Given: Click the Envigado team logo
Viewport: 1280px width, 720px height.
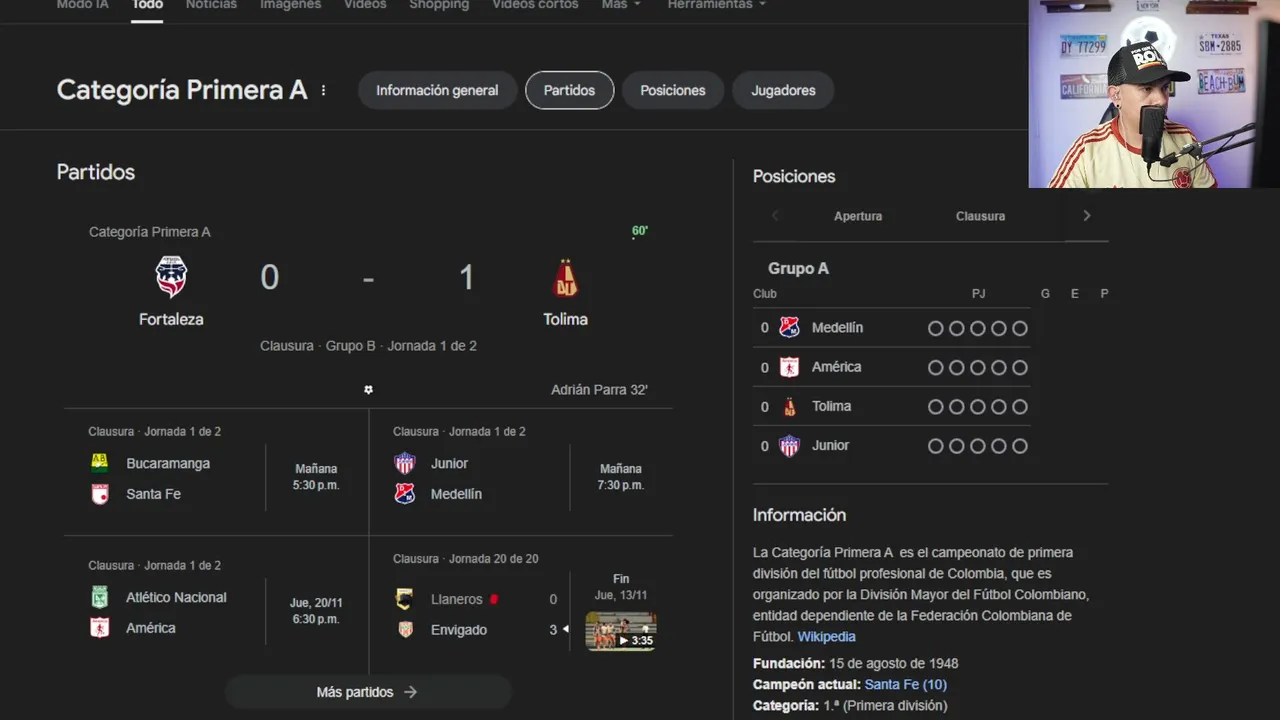Looking at the screenshot, I should 405,630.
